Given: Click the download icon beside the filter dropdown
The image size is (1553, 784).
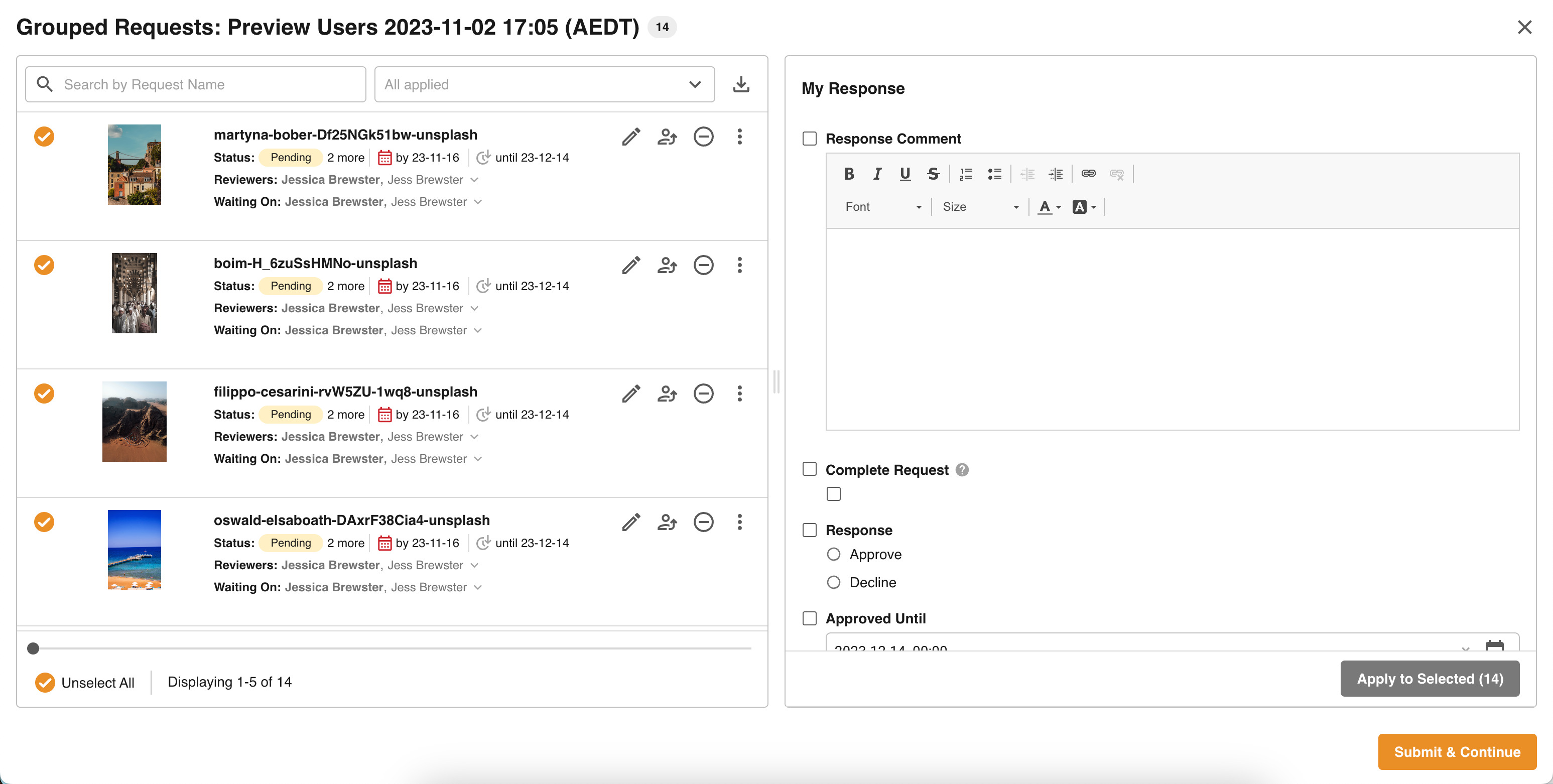Looking at the screenshot, I should coord(741,84).
